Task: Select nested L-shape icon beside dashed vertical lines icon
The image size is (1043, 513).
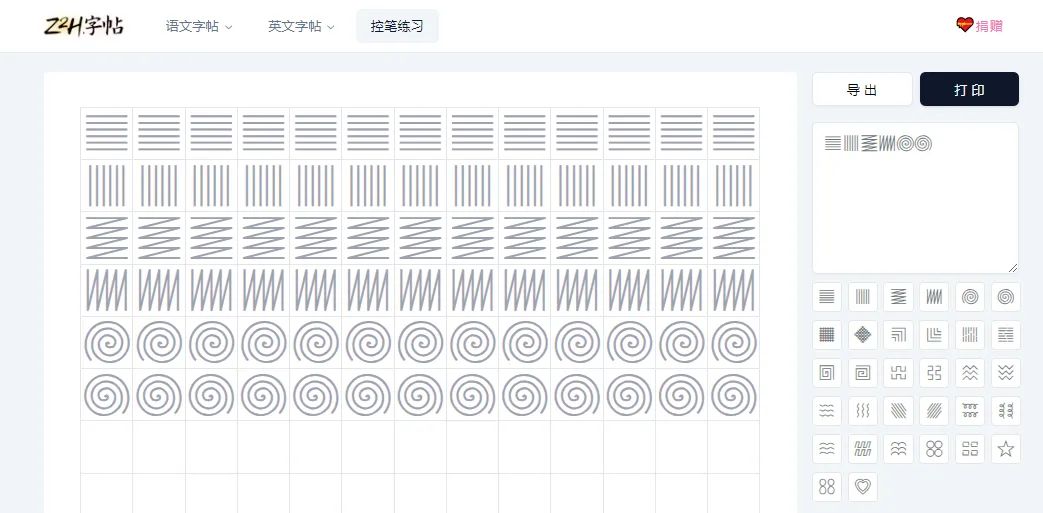Action: (934, 335)
